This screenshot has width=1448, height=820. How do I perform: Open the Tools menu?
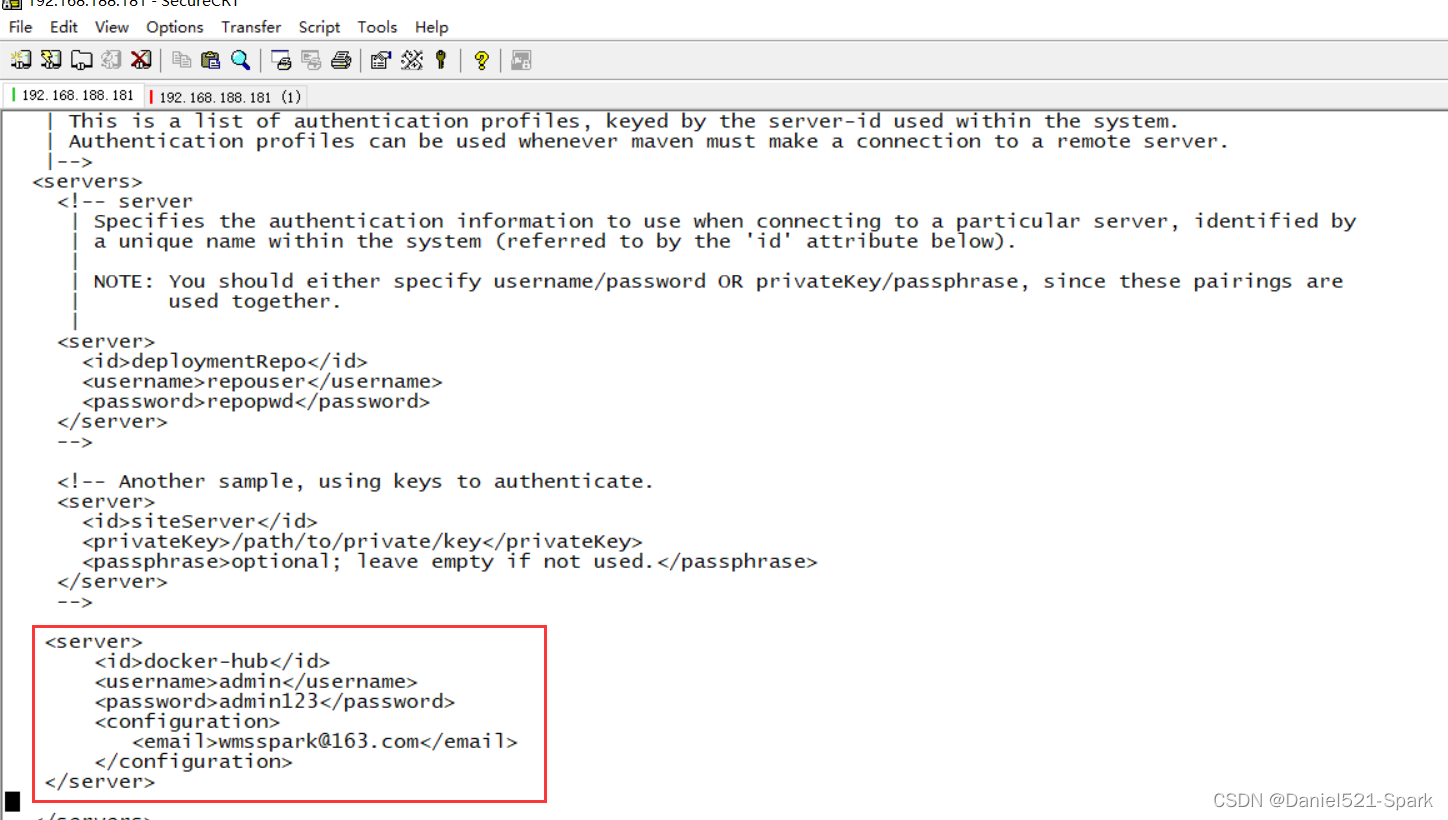377,27
